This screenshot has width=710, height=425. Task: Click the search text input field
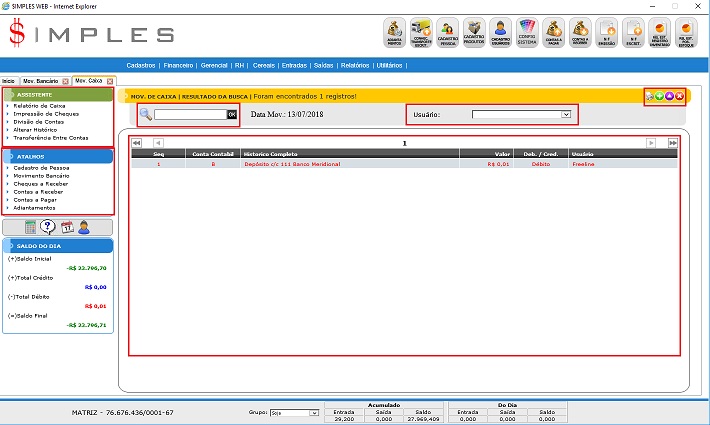[189, 115]
